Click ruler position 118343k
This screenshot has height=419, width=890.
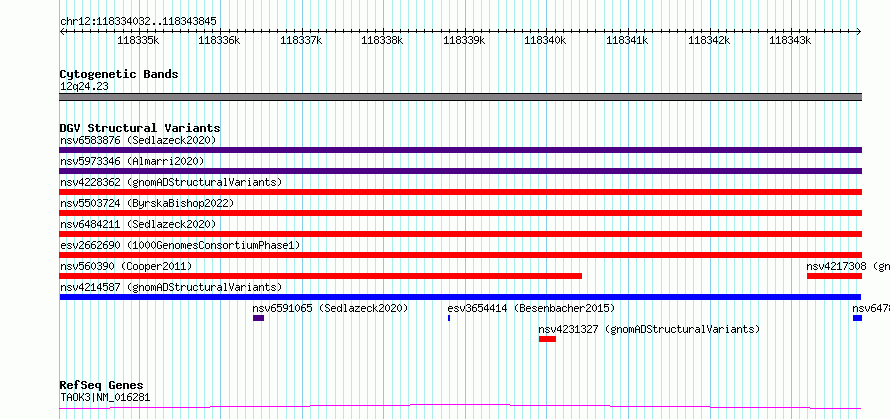pyautogui.click(x=790, y=40)
